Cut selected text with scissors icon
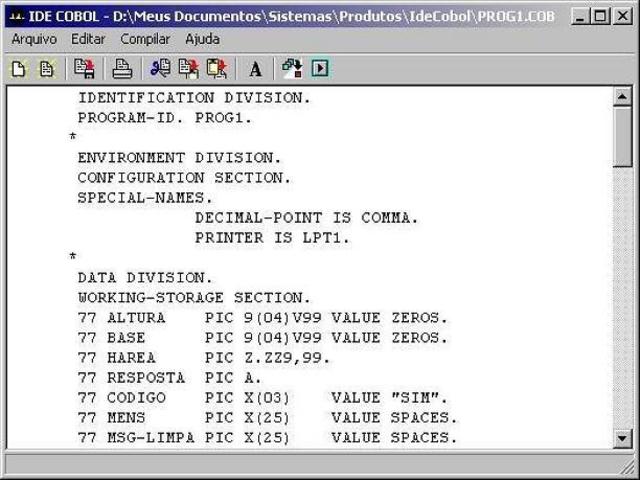 (x=160, y=68)
